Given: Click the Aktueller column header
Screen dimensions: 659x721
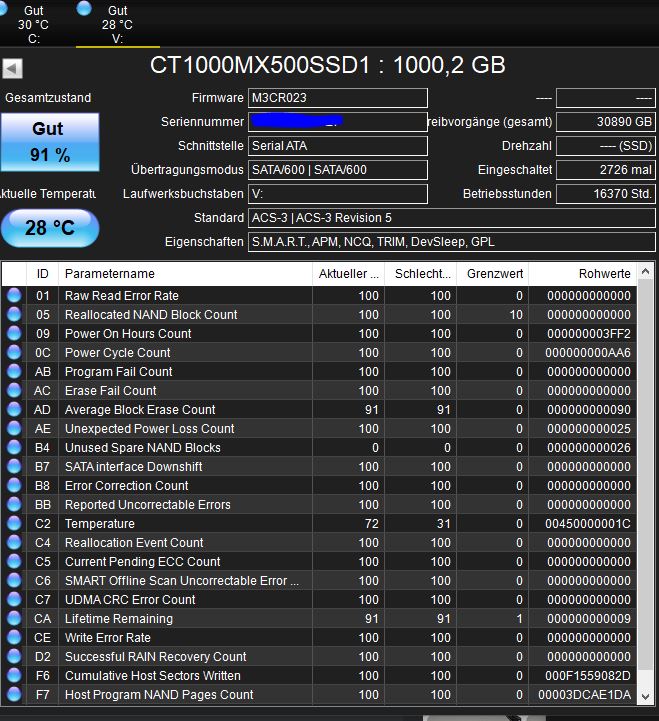Looking at the screenshot, I should coord(349,274).
